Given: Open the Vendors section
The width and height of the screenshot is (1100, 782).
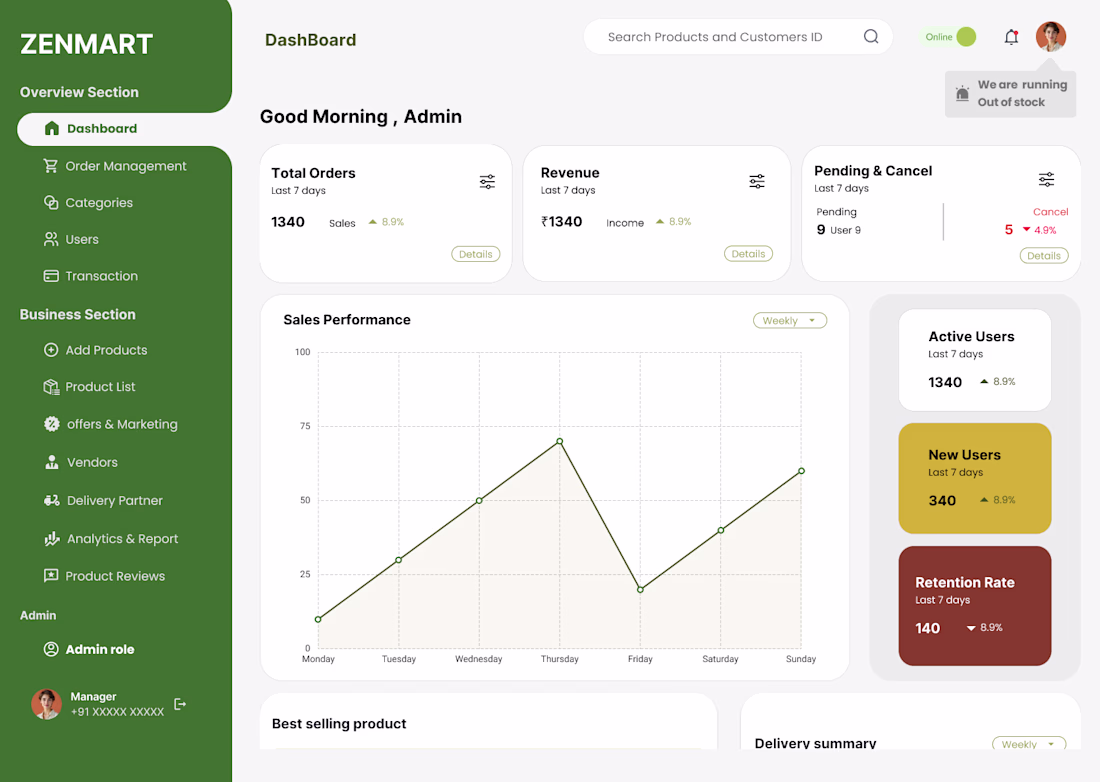Looking at the screenshot, I should click(92, 462).
